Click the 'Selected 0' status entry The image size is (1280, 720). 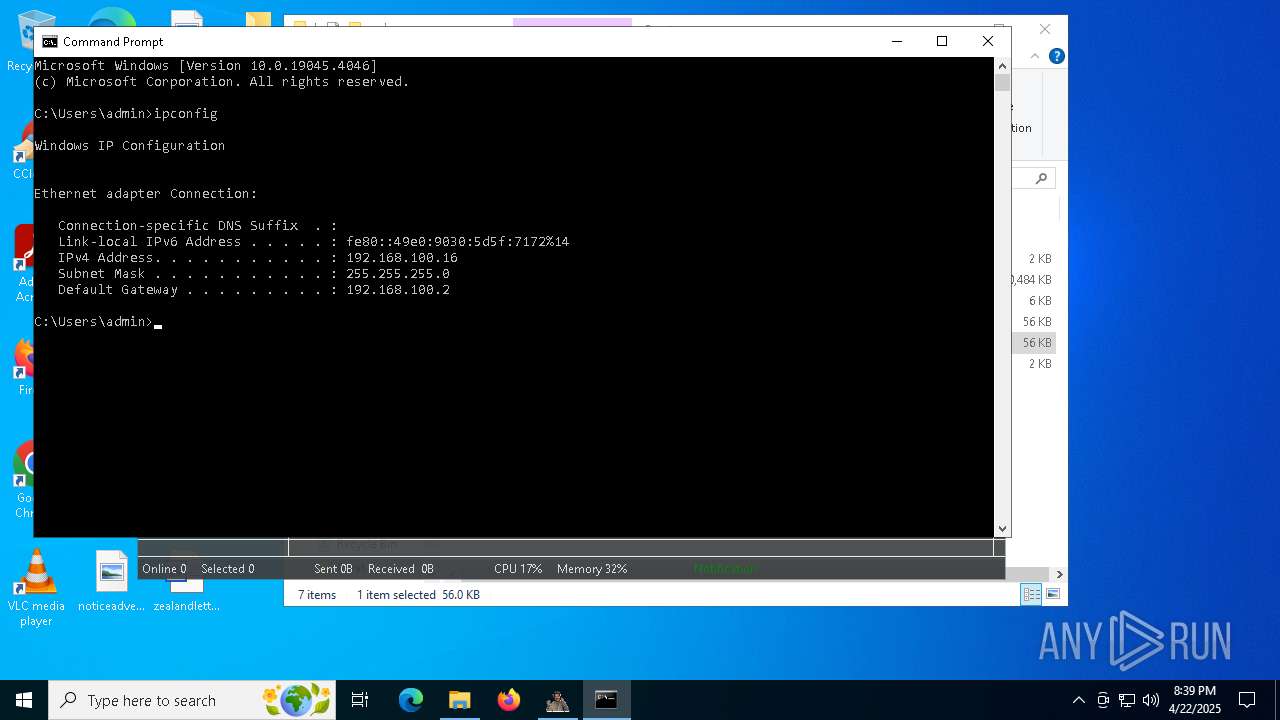227,569
